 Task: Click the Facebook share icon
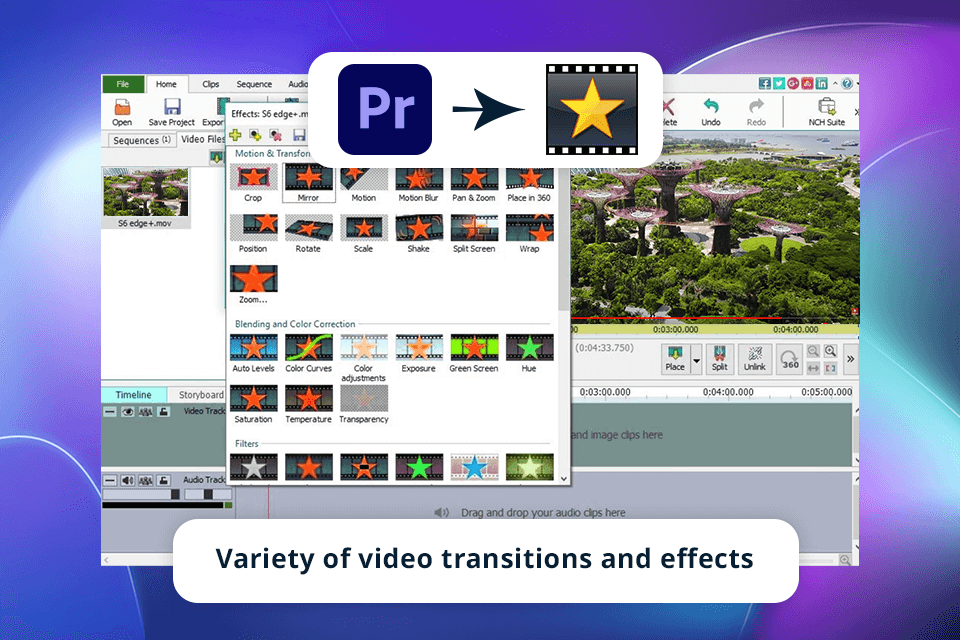coord(765,83)
